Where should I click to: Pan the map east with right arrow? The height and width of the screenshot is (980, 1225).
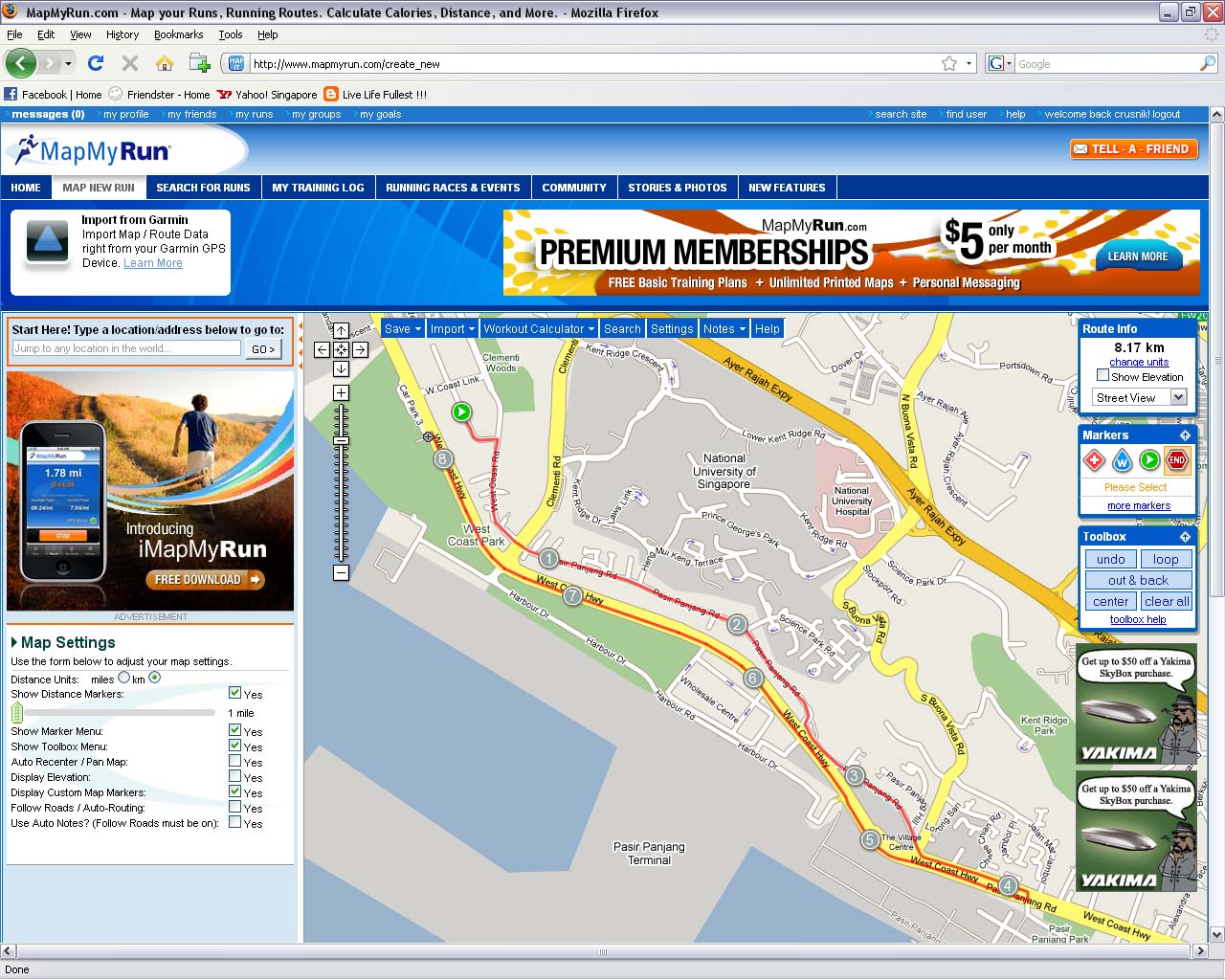coord(360,350)
